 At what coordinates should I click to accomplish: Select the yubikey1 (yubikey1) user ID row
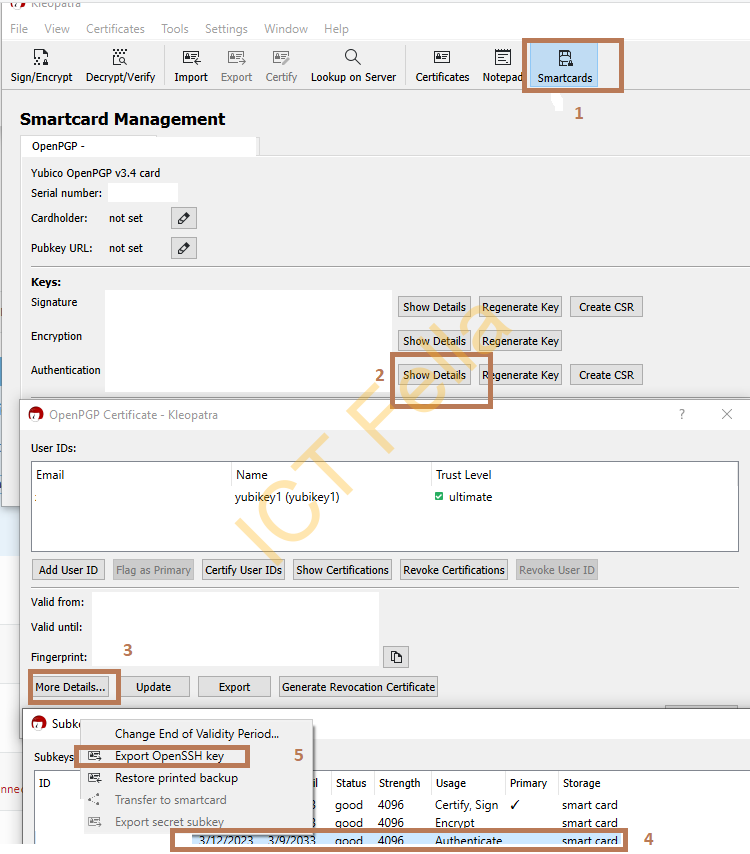pos(385,497)
